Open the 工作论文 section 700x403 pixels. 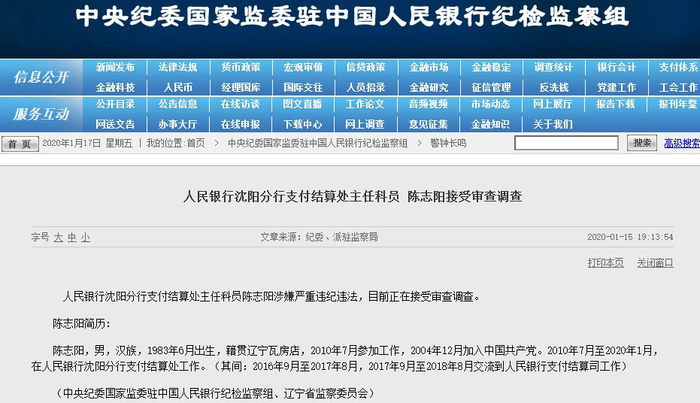click(x=366, y=104)
